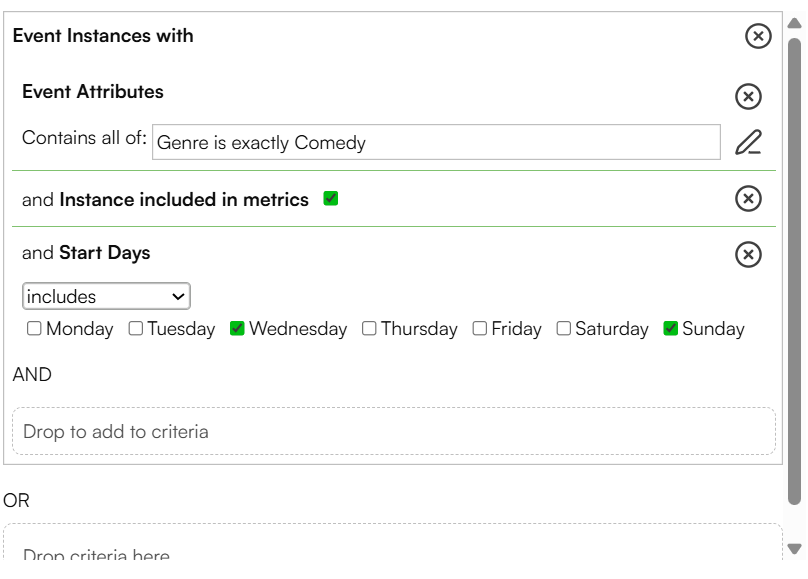Uncheck the Wednesday checkbox
This screenshot has height=579, width=808.
[237, 328]
